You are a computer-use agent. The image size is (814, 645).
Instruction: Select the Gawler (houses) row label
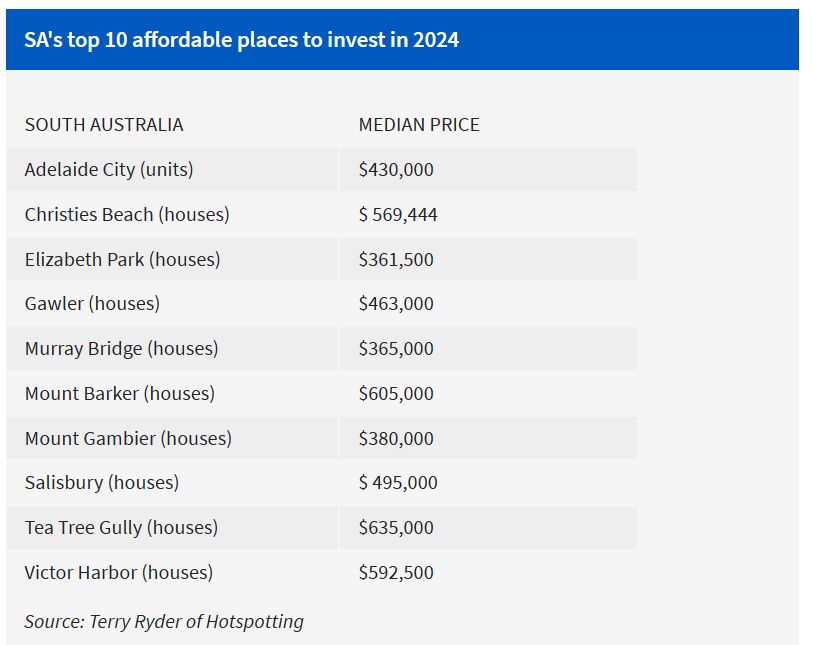click(x=92, y=304)
